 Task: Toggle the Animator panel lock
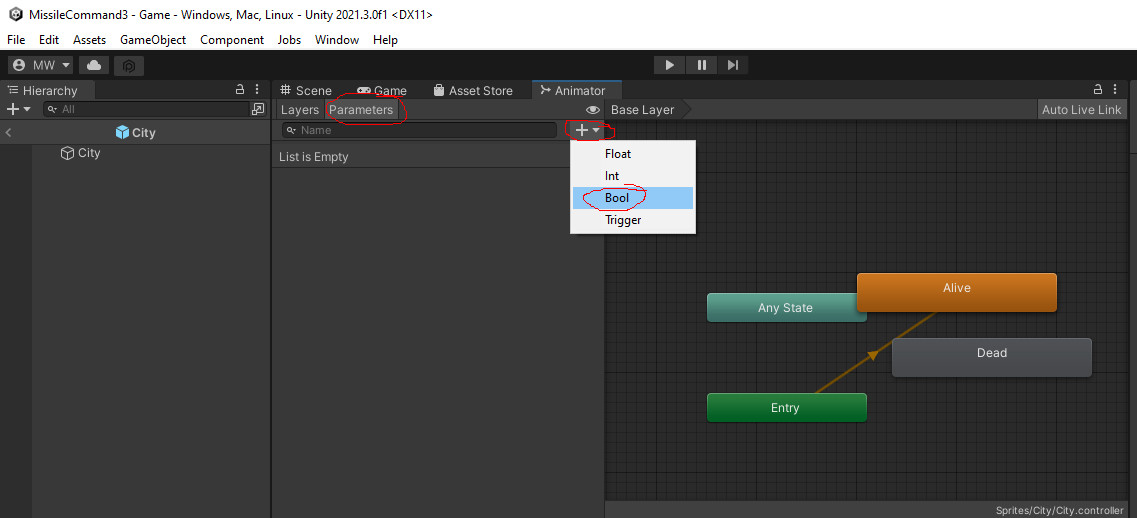click(x=1099, y=90)
